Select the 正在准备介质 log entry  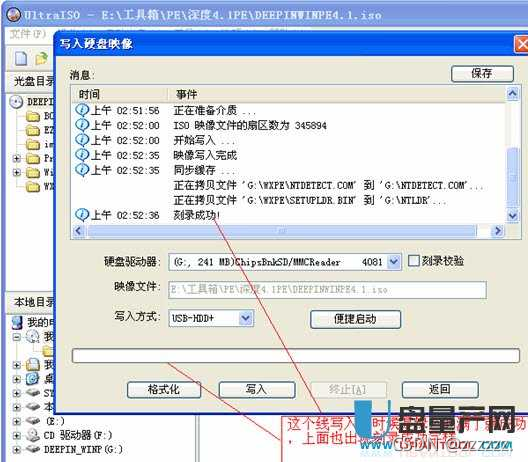pos(214,110)
